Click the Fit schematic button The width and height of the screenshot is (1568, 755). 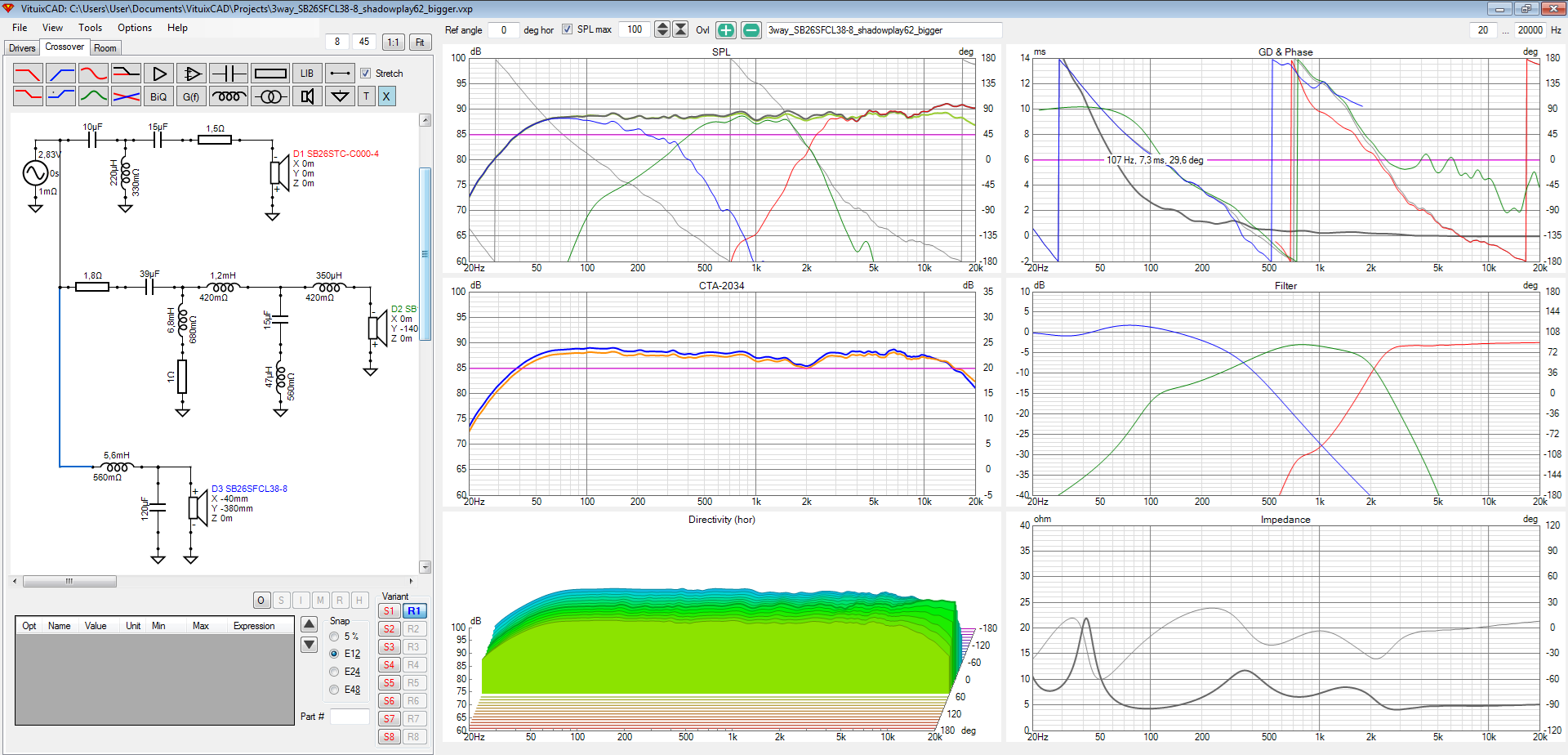(x=420, y=42)
